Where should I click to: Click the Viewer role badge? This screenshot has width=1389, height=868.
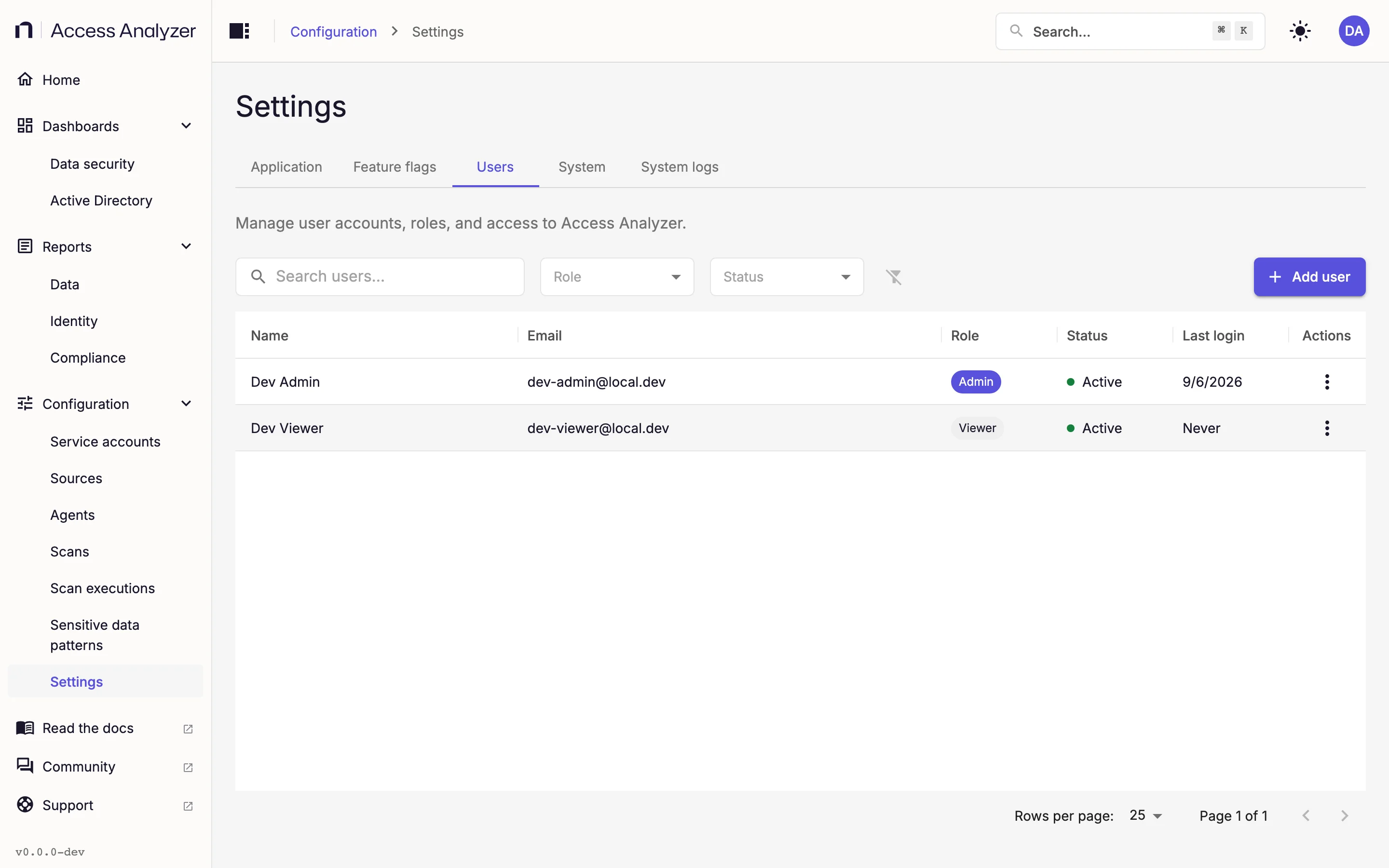pyautogui.click(x=977, y=428)
